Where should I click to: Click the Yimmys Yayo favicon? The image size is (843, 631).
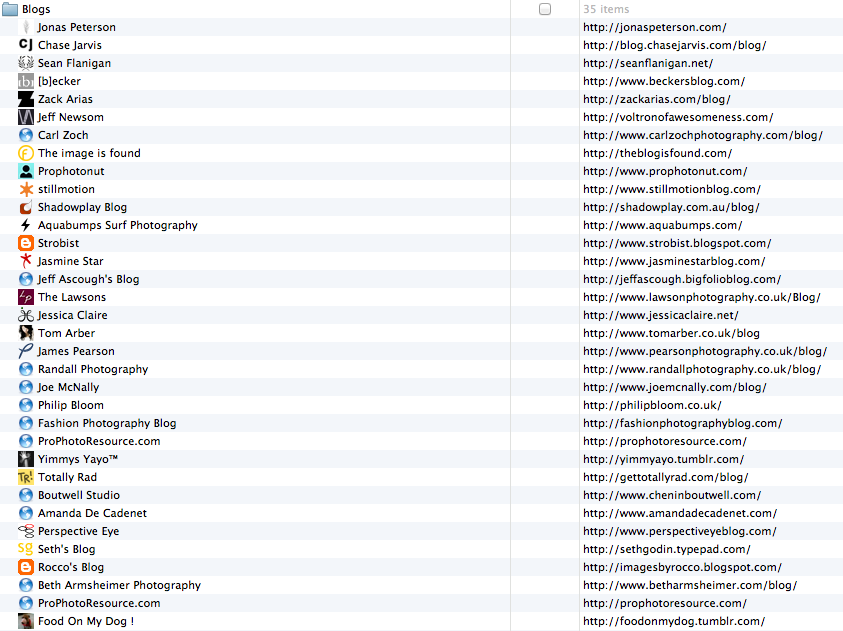click(x=26, y=459)
